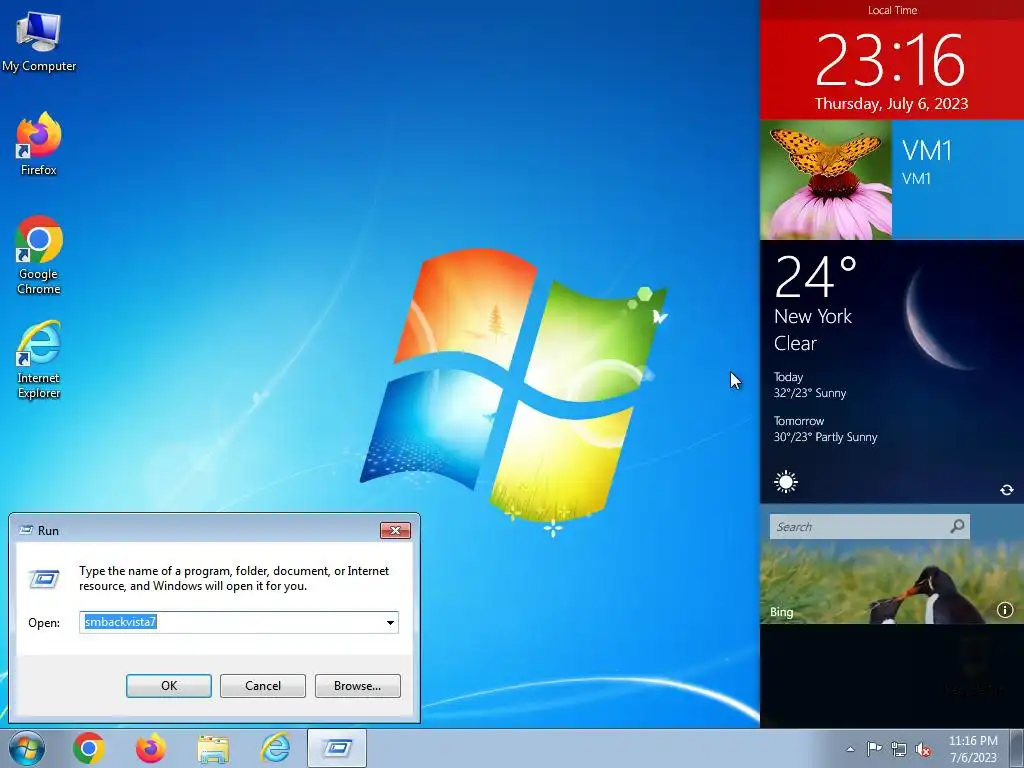Click Cancel in the Run dialog
The width and height of the screenshot is (1024, 768).
(263, 686)
